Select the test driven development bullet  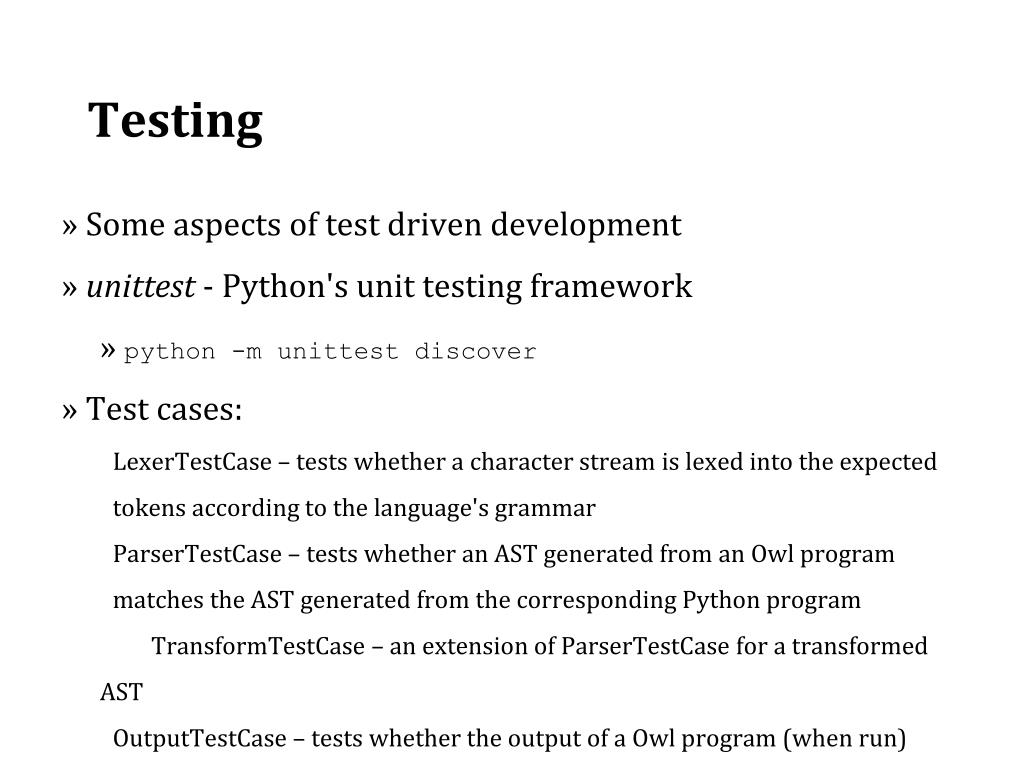pyautogui.click(x=383, y=225)
